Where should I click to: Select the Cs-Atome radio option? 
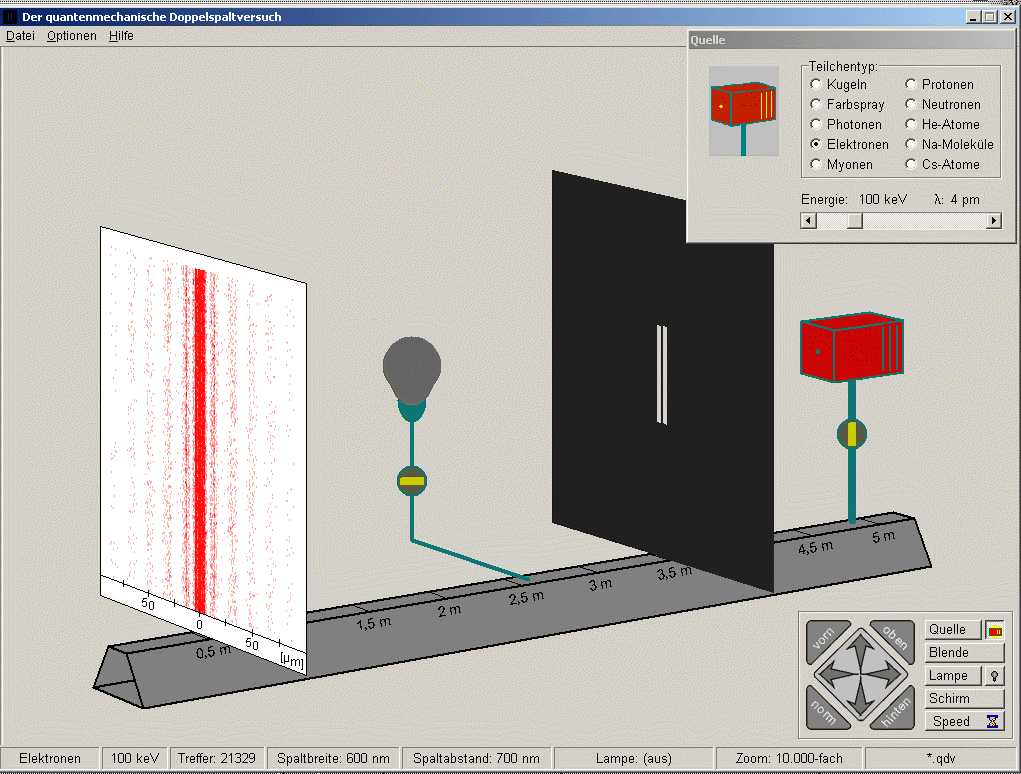point(912,165)
